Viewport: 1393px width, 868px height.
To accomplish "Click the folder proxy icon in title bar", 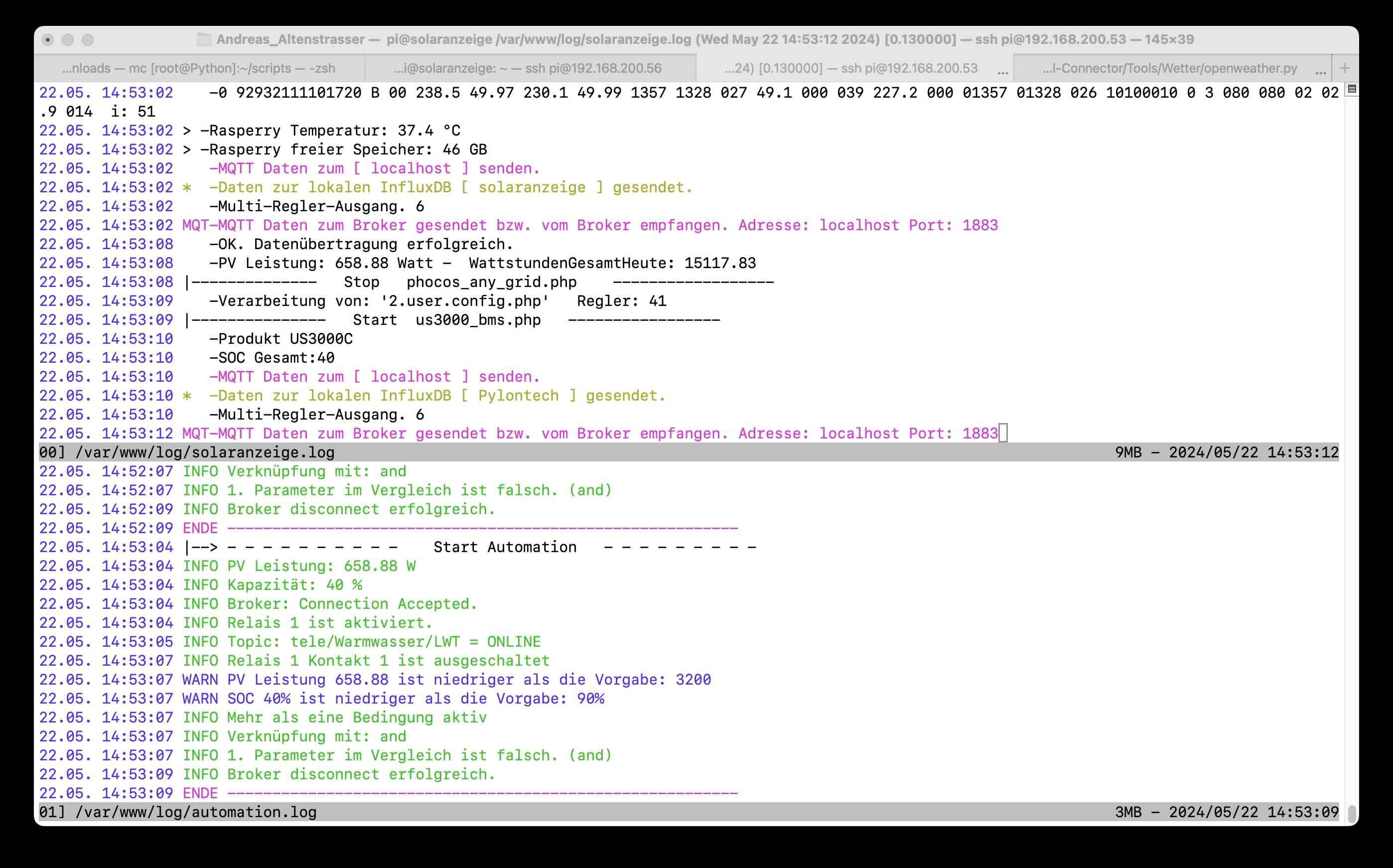I will click(x=204, y=39).
